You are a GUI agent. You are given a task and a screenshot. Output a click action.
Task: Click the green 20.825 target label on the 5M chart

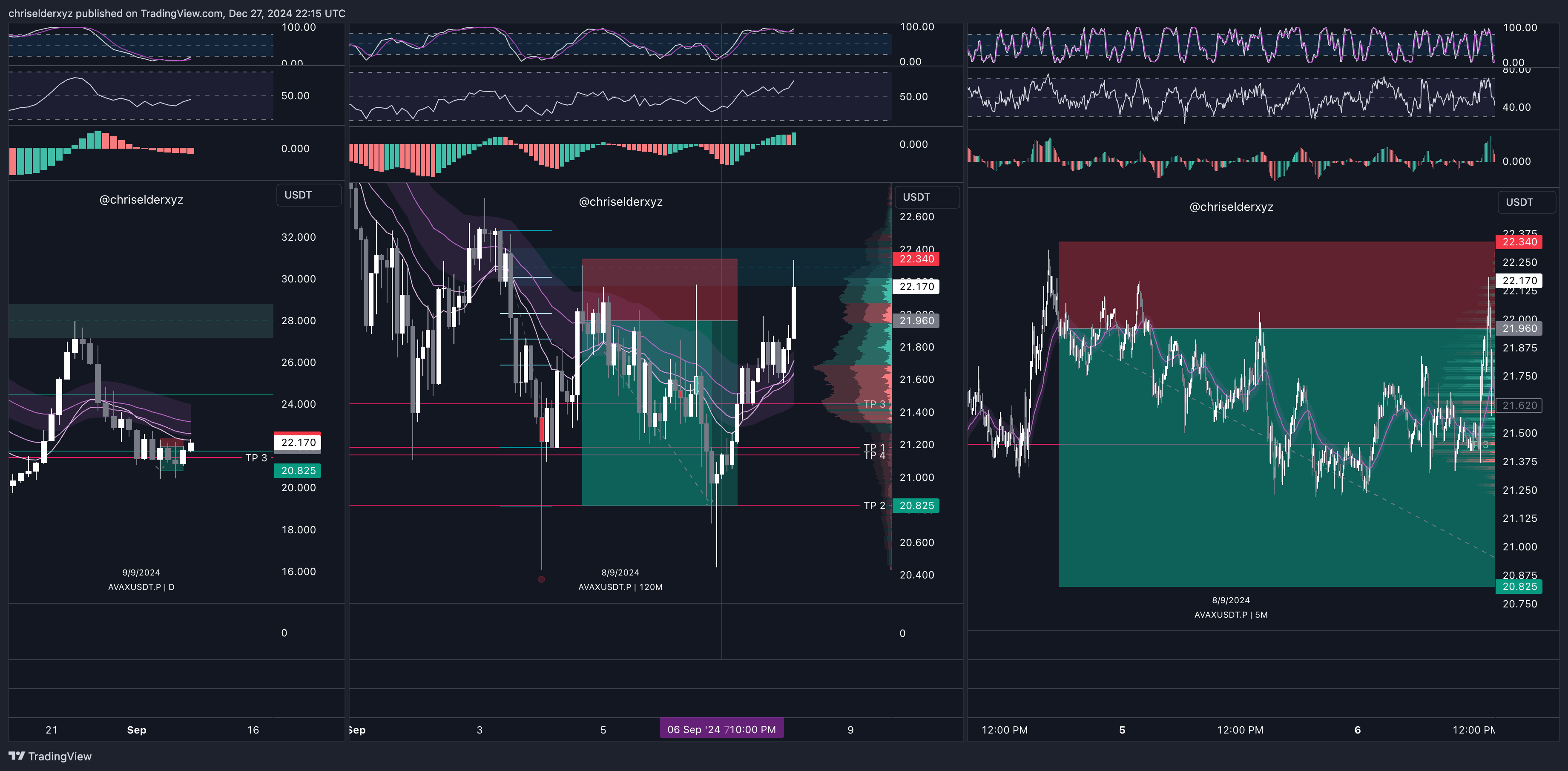[1519, 587]
